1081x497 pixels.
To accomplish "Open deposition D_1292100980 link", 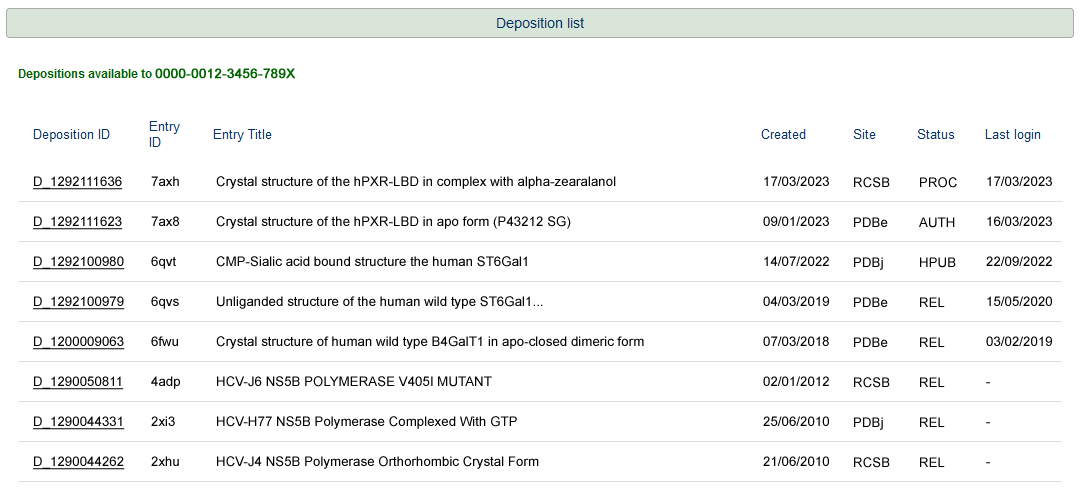I will 78,262.
